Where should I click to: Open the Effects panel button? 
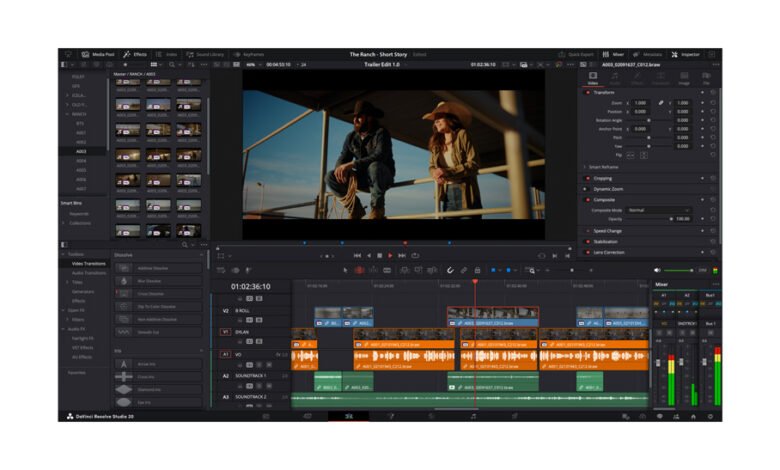[x=135, y=54]
